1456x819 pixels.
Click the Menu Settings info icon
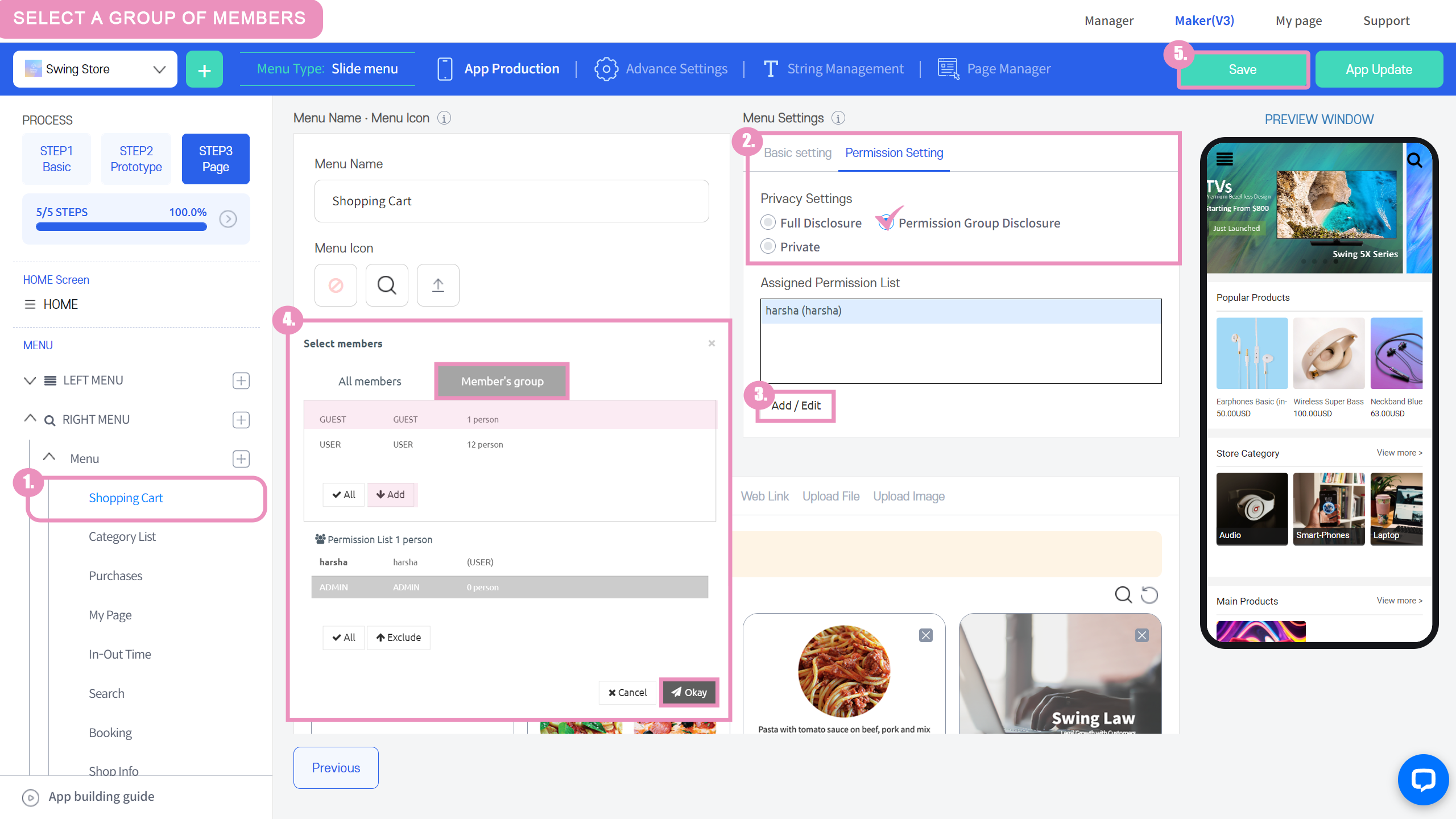pyautogui.click(x=838, y=118)
